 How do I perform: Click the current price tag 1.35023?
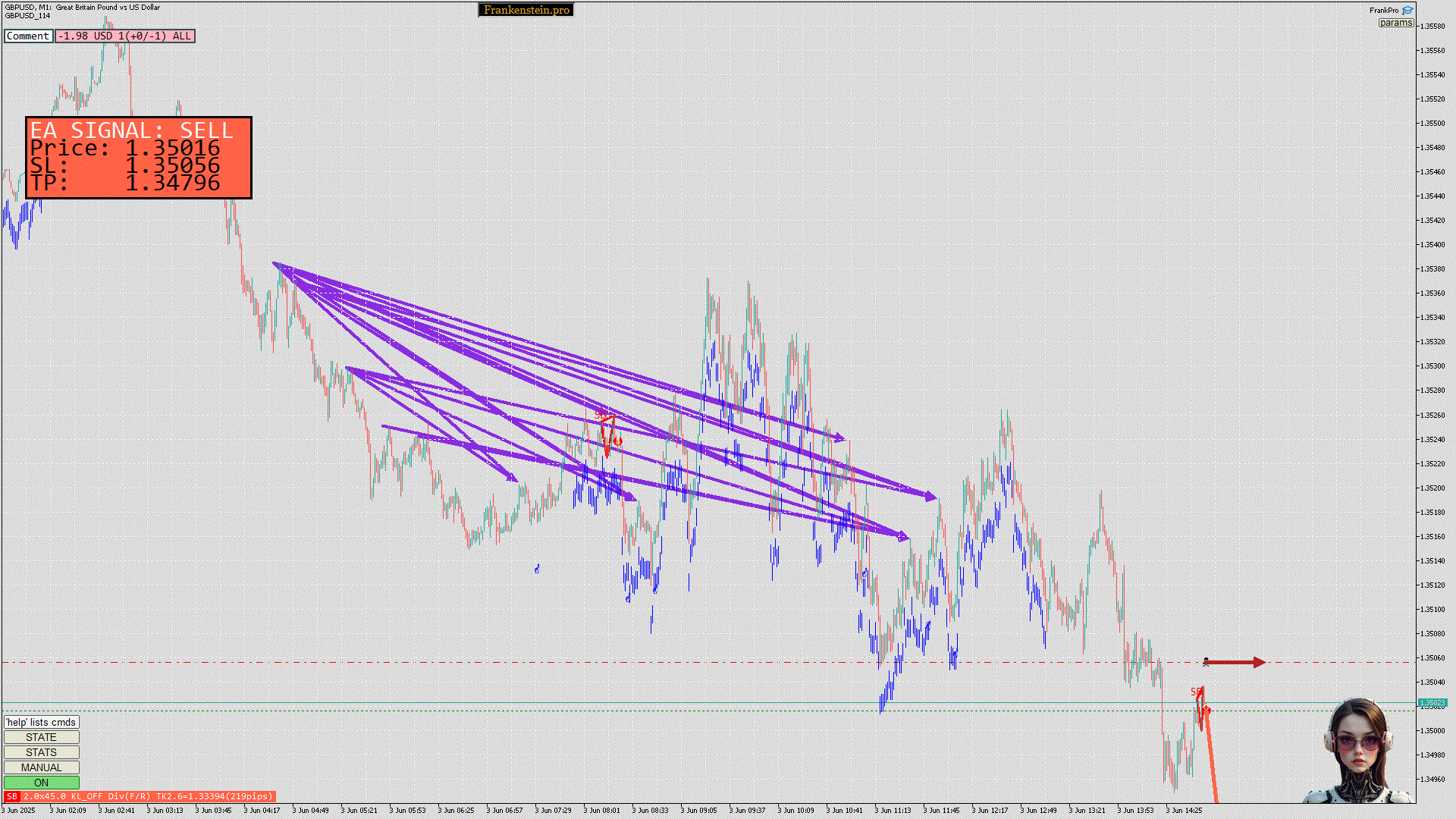tap(1432, 703)
